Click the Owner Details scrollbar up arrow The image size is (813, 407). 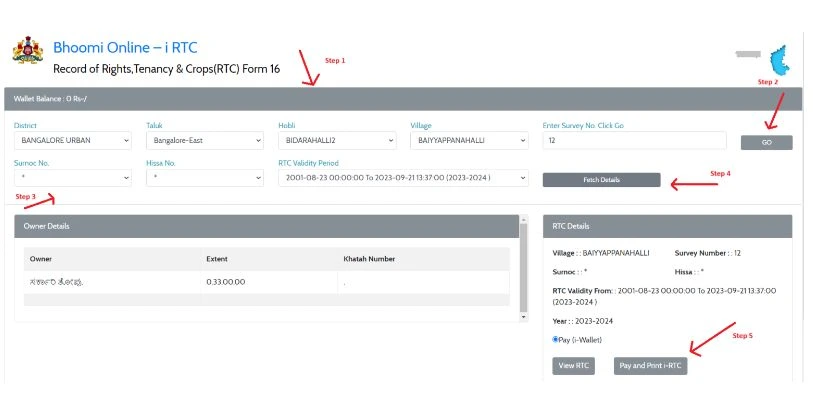(x=523, y=219)
